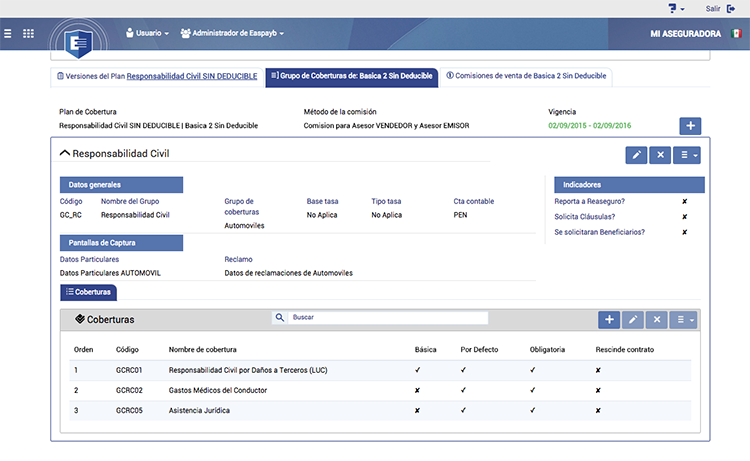Edit the Responsabilidad Civil group with the pencil

pos(636,155)
